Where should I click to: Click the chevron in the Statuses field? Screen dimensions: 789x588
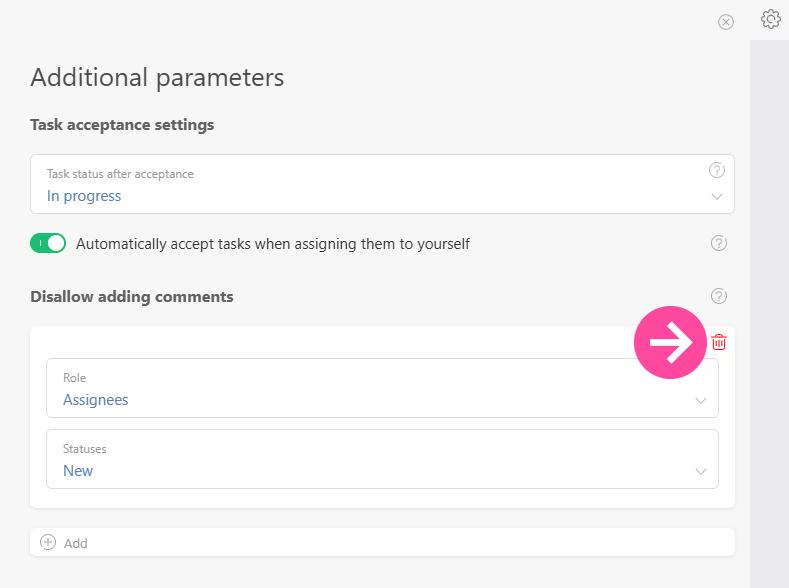[700, 472]
